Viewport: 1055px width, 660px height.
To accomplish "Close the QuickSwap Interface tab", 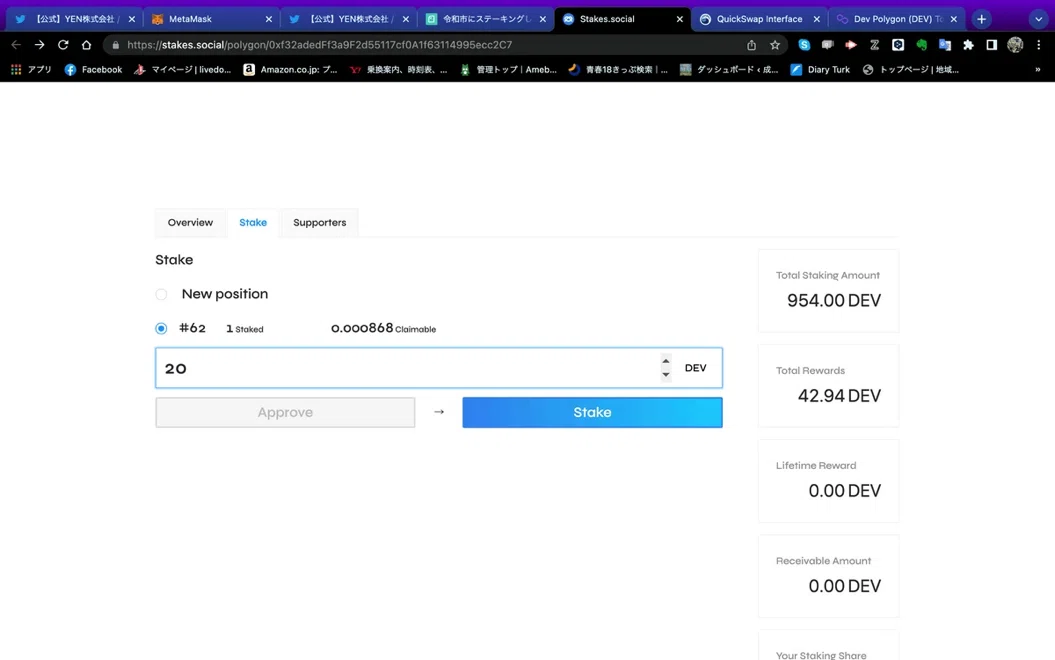I will pyautogui.click(x=816, y=19).
